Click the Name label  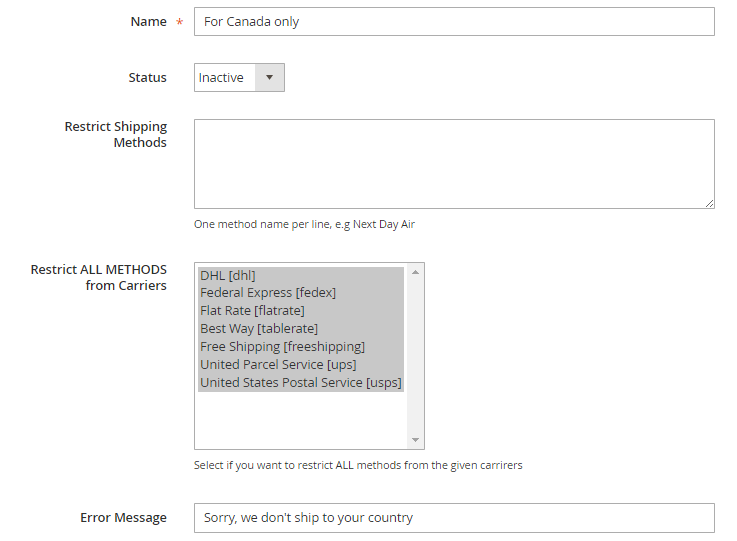[149, 22]
